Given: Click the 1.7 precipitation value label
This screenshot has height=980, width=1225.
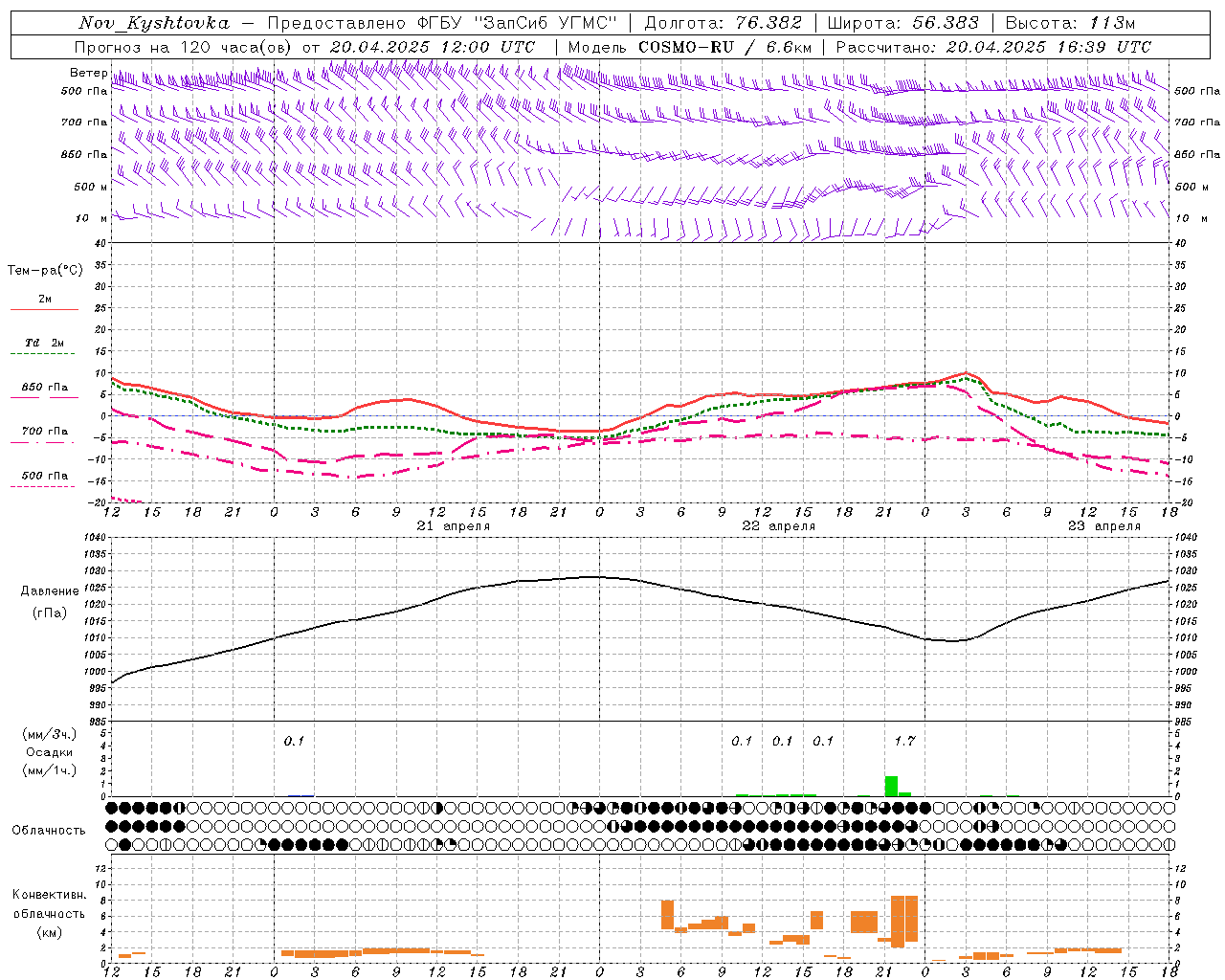Looking at the screenshot, I should click(904, 741).
